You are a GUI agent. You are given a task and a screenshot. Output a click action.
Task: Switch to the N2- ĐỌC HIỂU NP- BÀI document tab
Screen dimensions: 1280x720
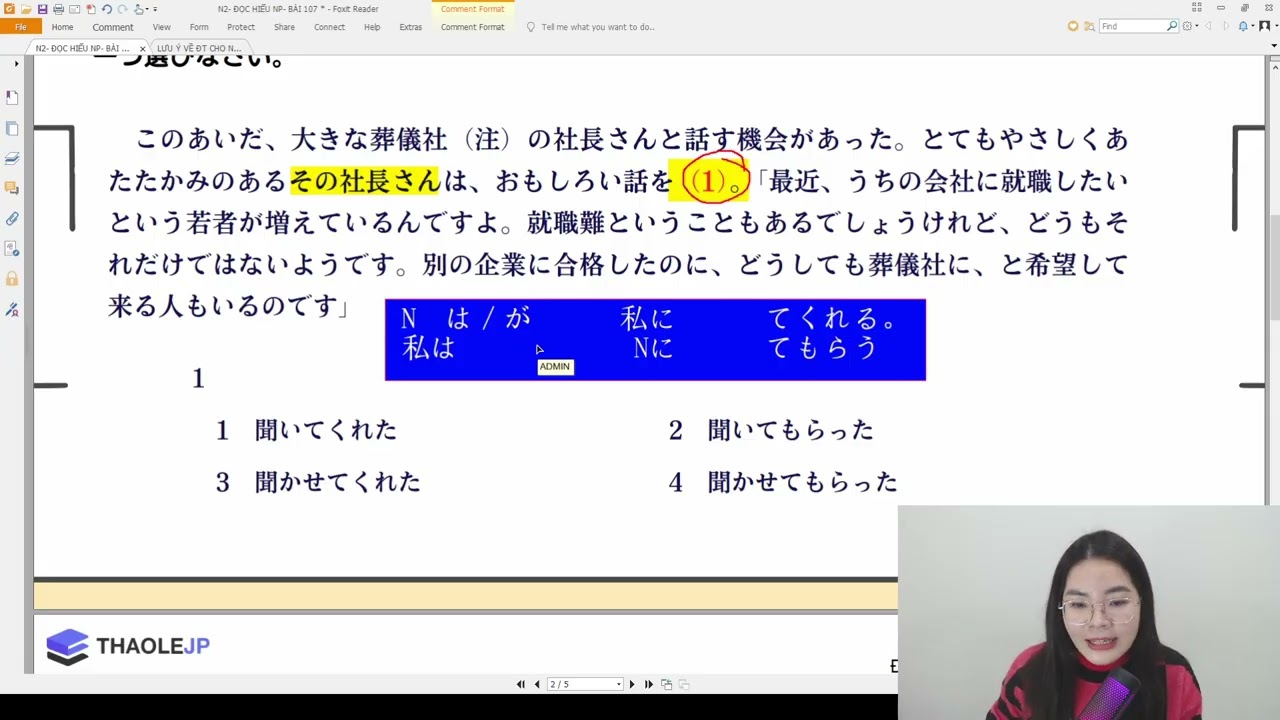pyautogui.click(x=82, y=48)
